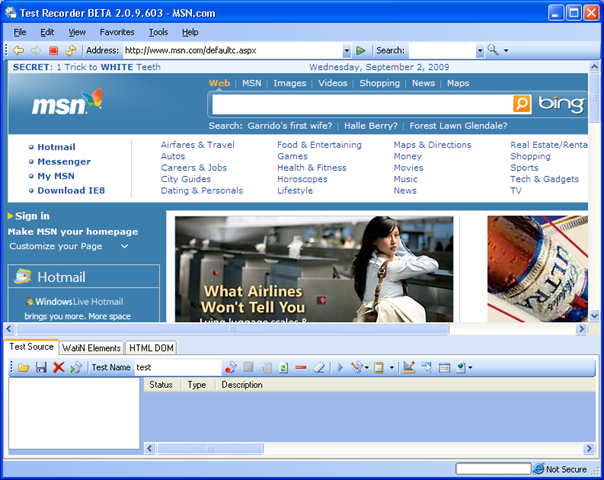Expand the Customize your Page chevron
This screenshot has width=604, height=480.
click(x=124, y=246)
